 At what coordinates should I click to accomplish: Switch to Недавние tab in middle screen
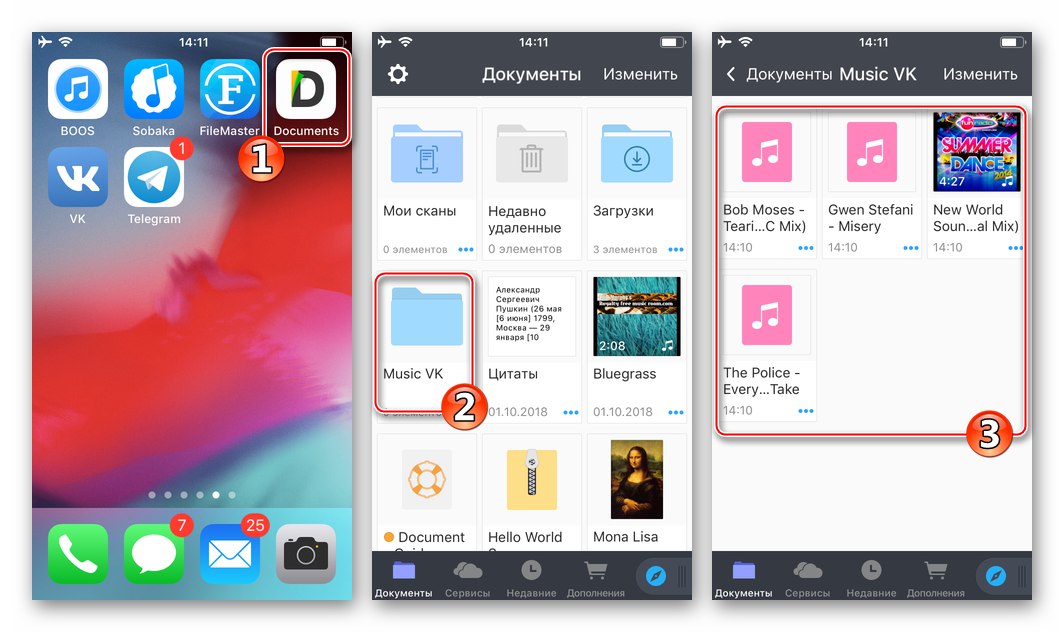click(x=531, y=578)
